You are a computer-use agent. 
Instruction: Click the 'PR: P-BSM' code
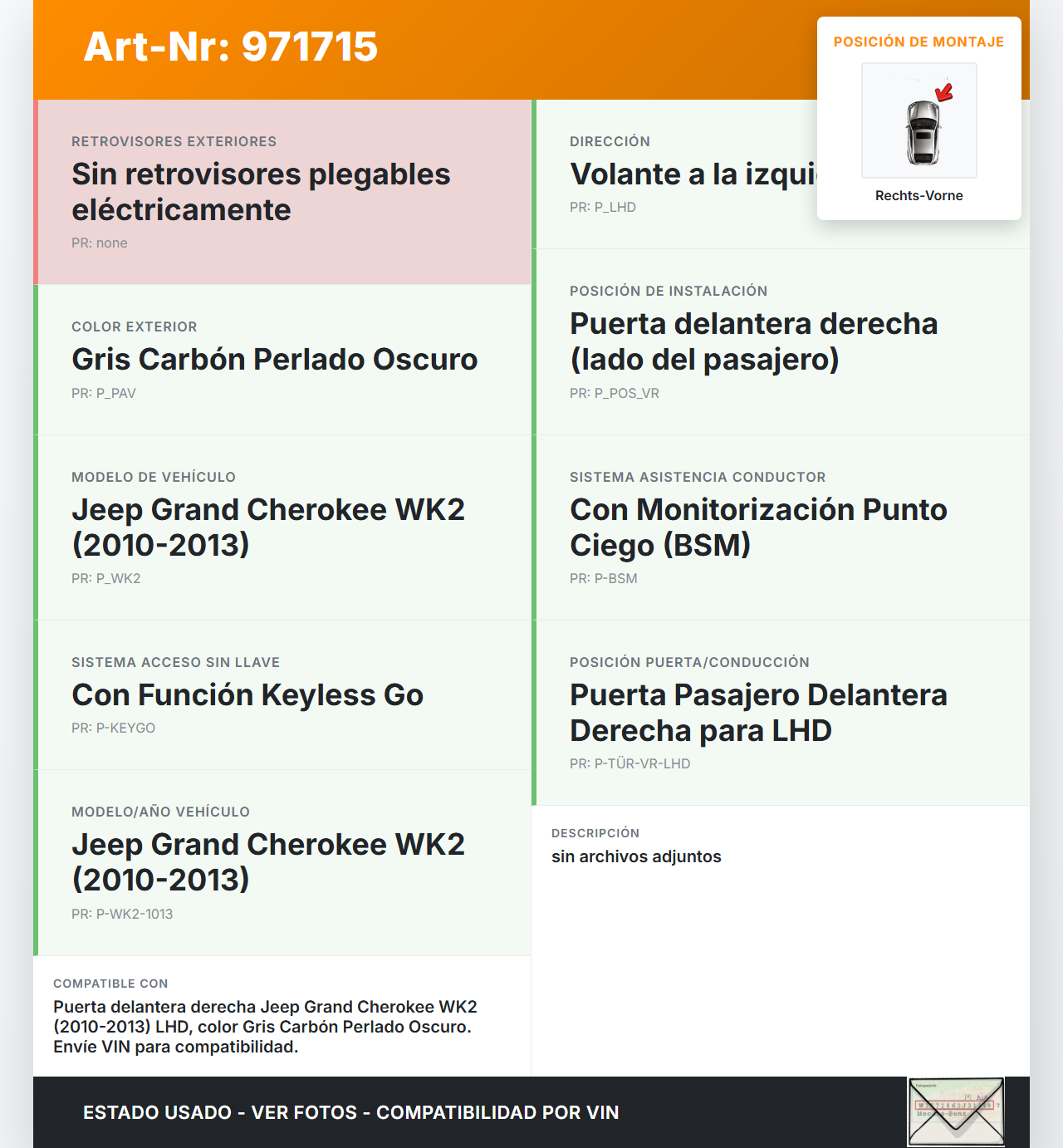(x=604, y=578)
